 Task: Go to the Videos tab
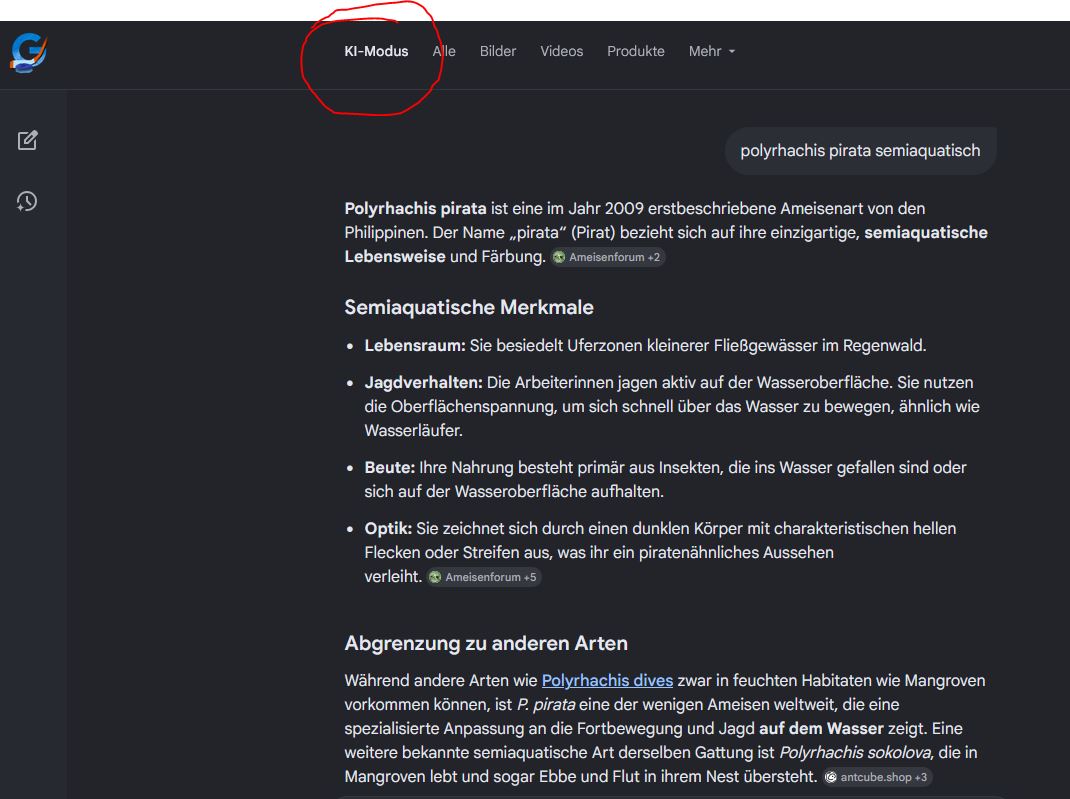coord(561,51)
